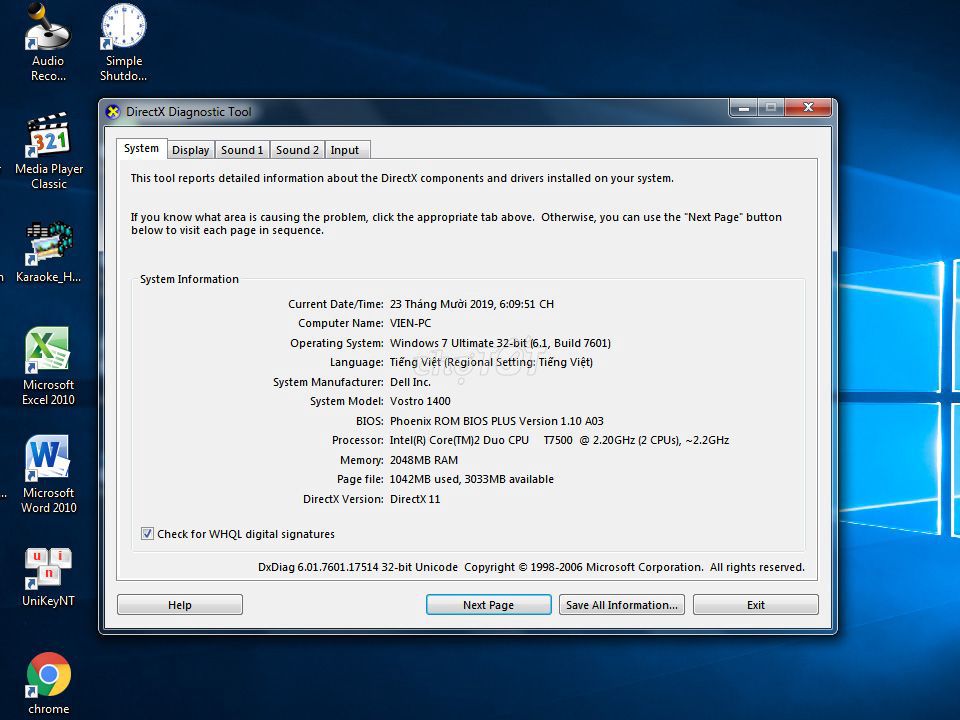
Task: Click the System Model value Vostro 1400
Action: [420, 402]
